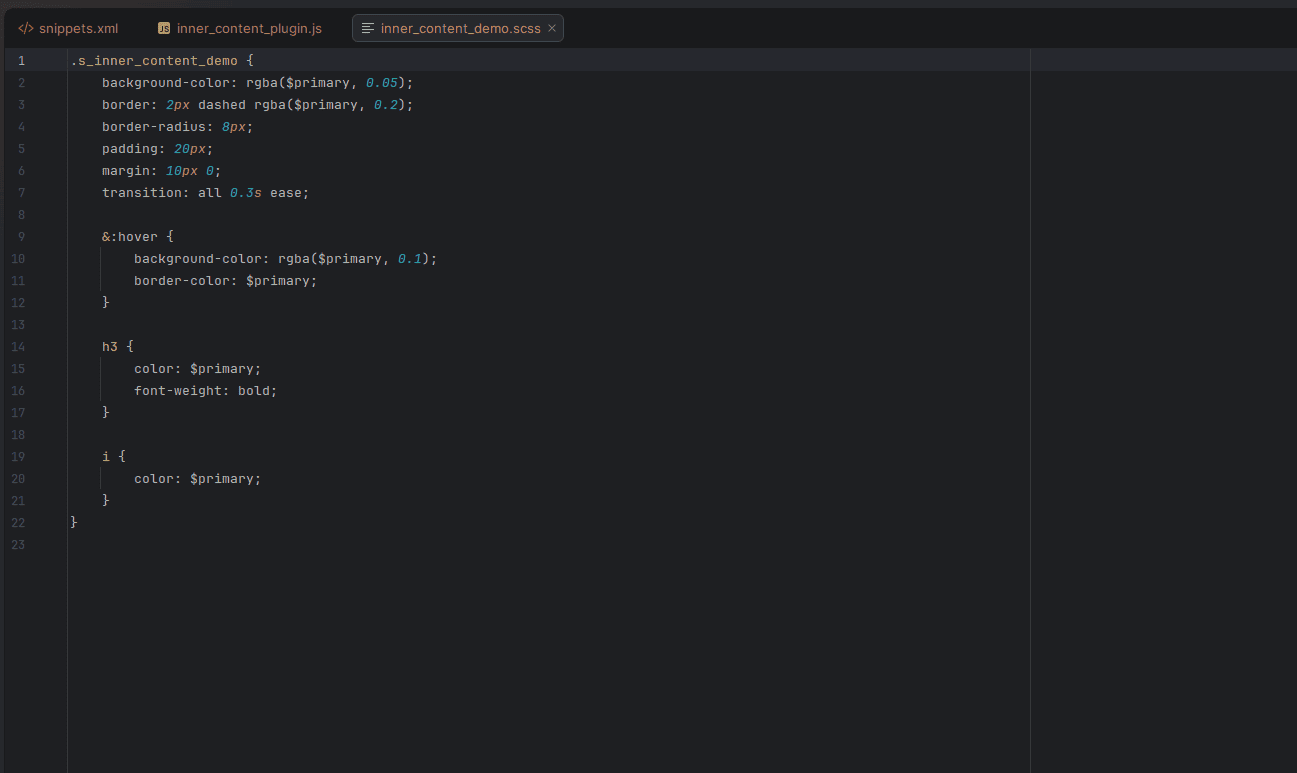Click the $primary variable on line 15
The width and height of the screenshot is (1297, 773).
222,368
